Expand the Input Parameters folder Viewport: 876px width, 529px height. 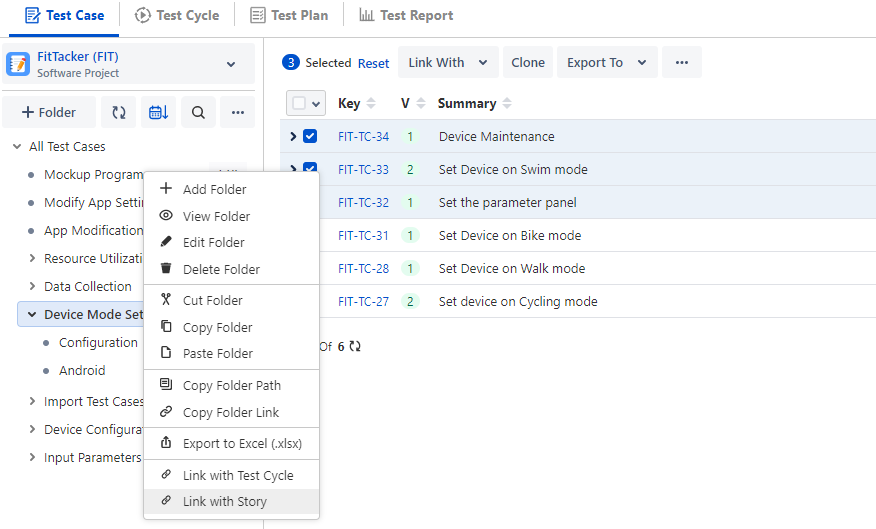tap(32, 457)
